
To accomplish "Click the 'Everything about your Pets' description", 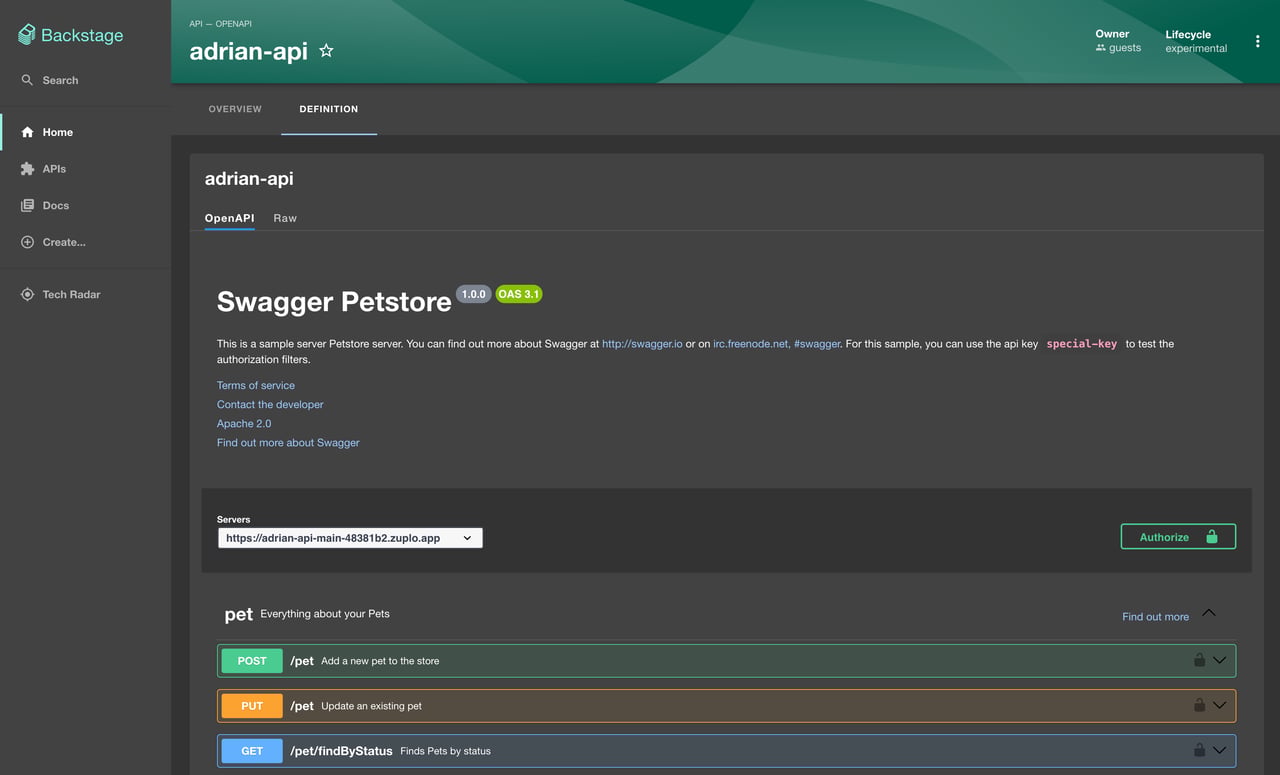I will click(325, 614).
